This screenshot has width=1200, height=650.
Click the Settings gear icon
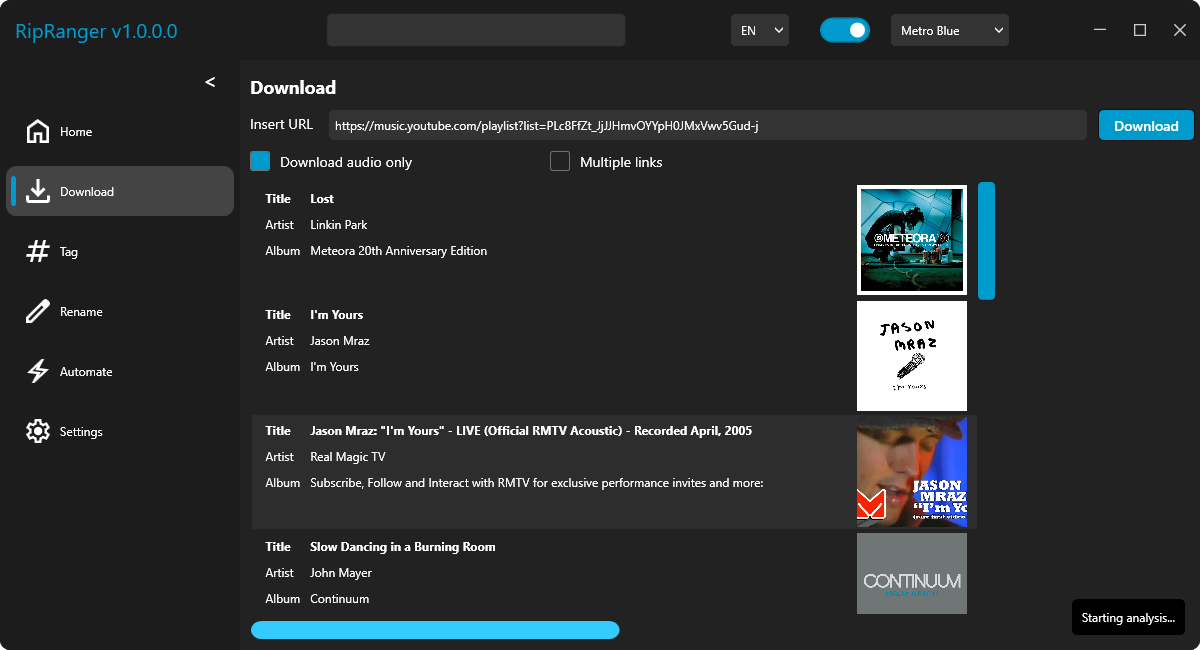38,432
